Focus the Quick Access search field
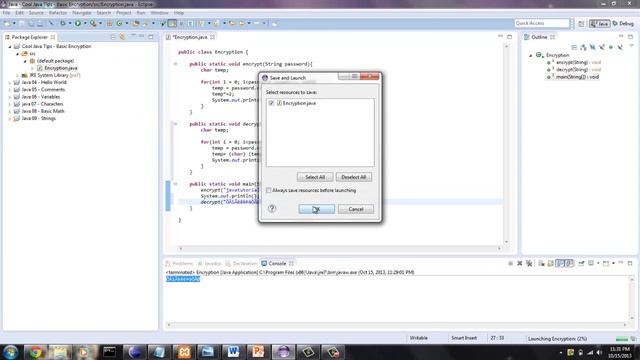 (542, 23)
